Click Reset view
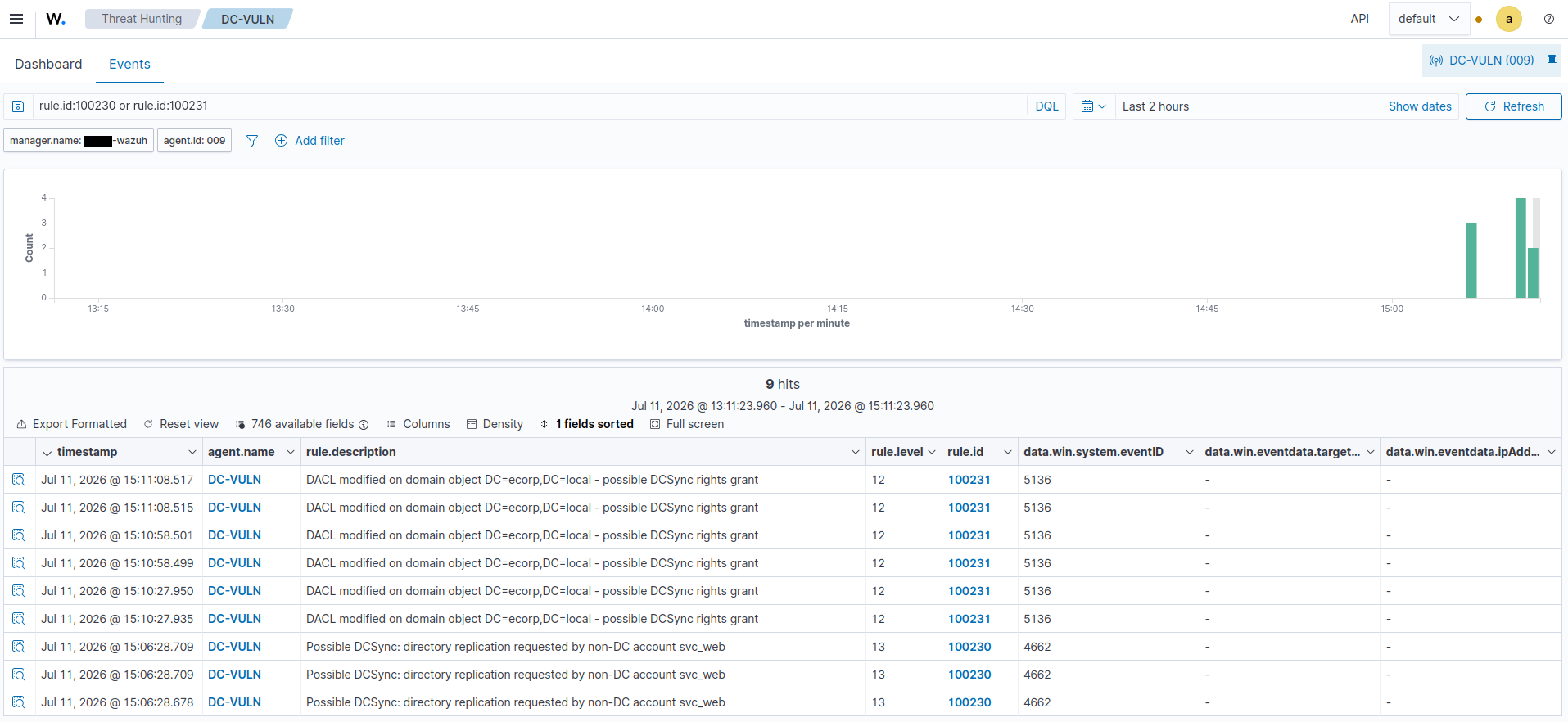The image size is (1568, 722). tap(181, 424)
